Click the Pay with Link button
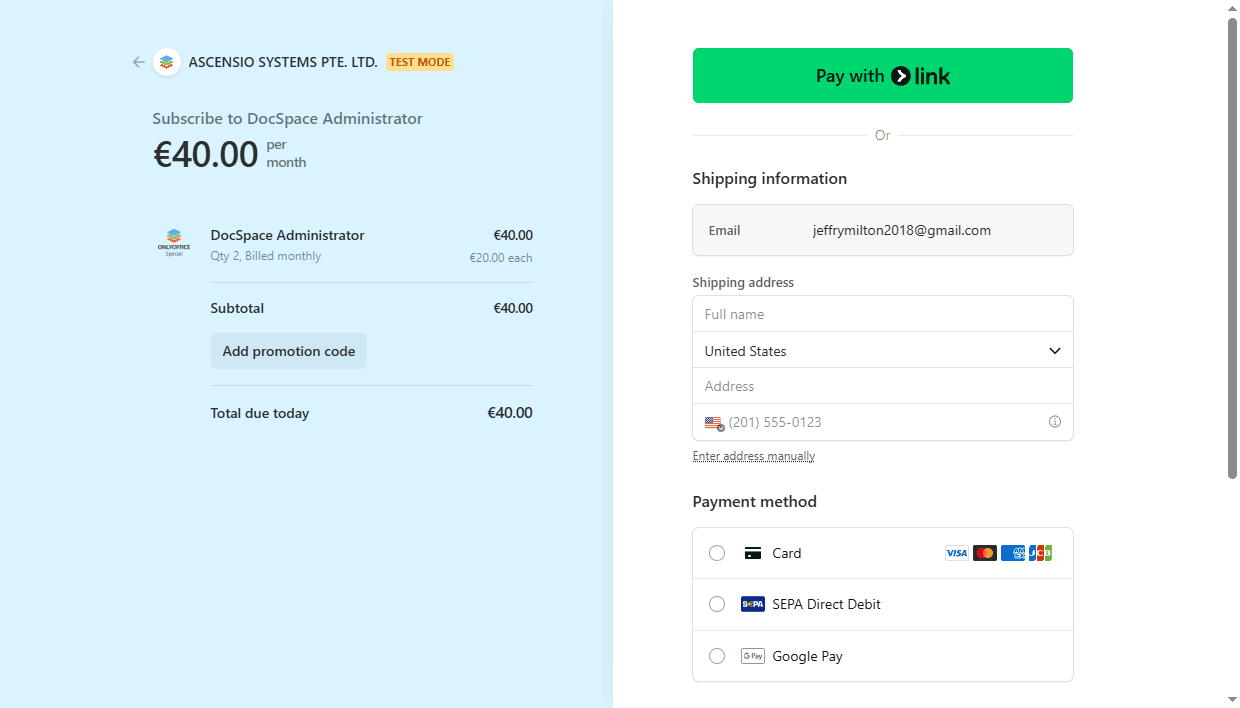This screenshot has height=708, width=1240. click(x=883, y=75)
